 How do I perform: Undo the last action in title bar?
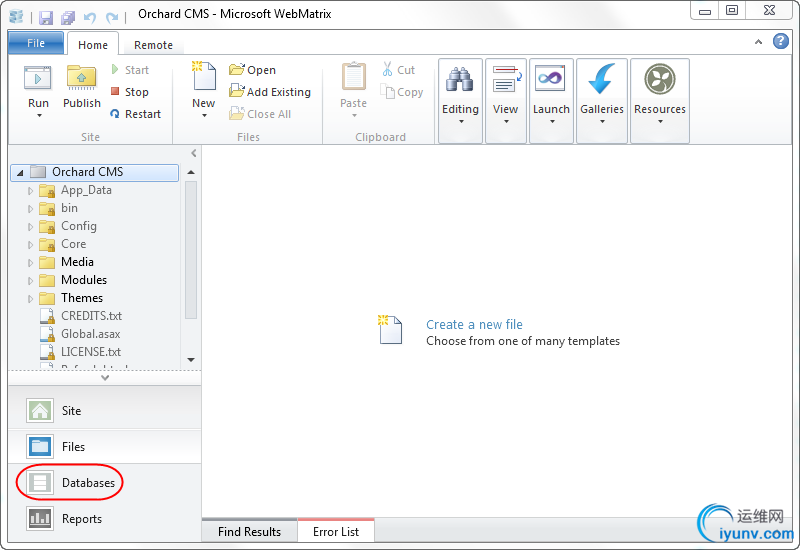coord(90,18)
